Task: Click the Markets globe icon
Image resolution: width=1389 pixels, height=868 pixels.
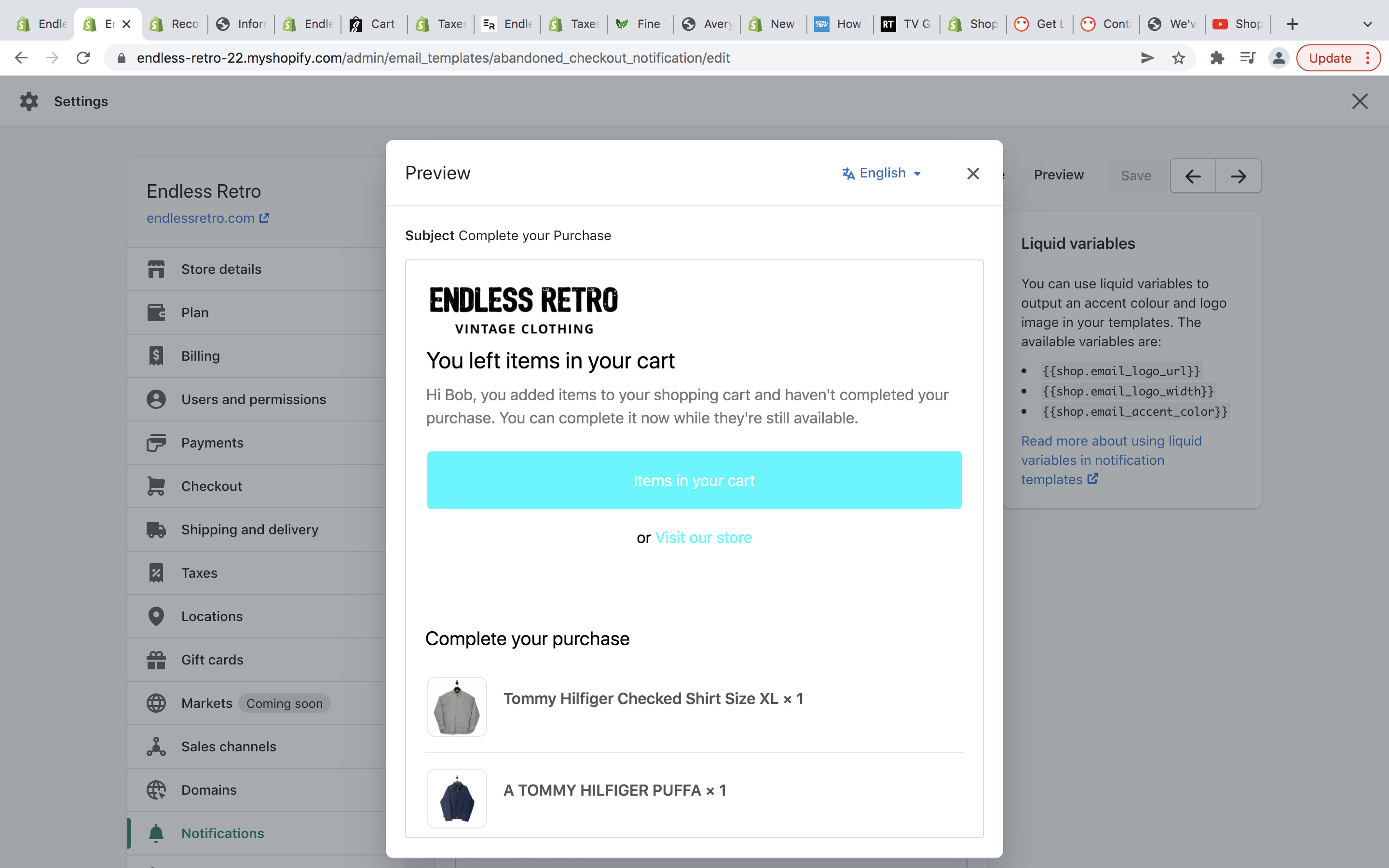Action: (156, 703)
